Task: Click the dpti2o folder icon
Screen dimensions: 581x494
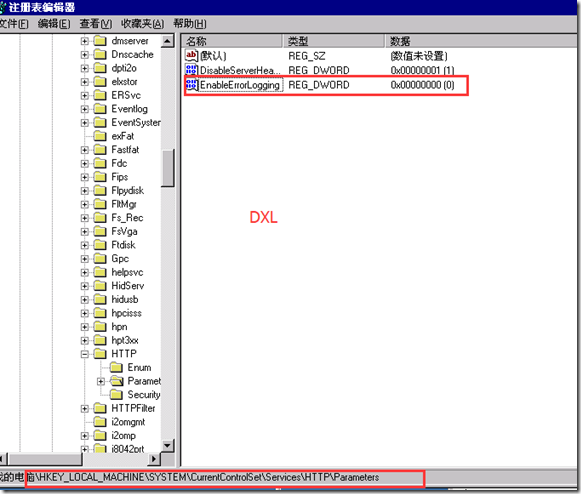Action: 100,68
